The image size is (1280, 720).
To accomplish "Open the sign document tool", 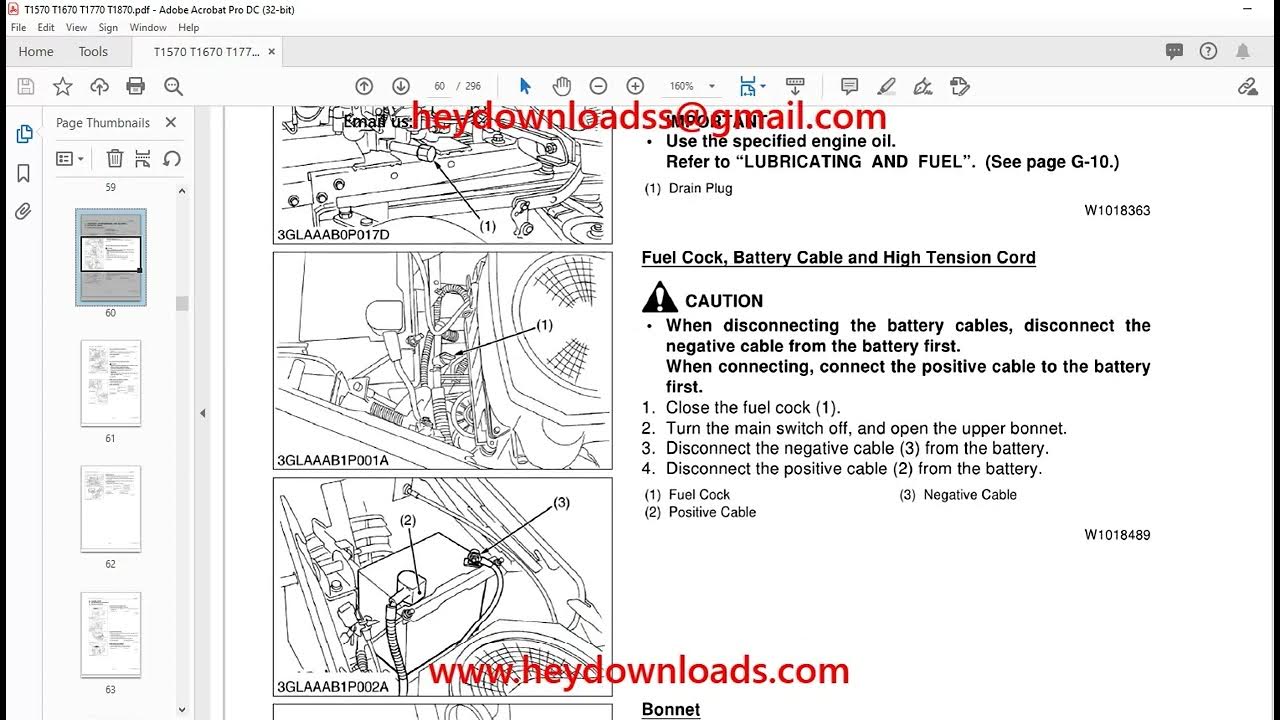I will tap(923, 86).
